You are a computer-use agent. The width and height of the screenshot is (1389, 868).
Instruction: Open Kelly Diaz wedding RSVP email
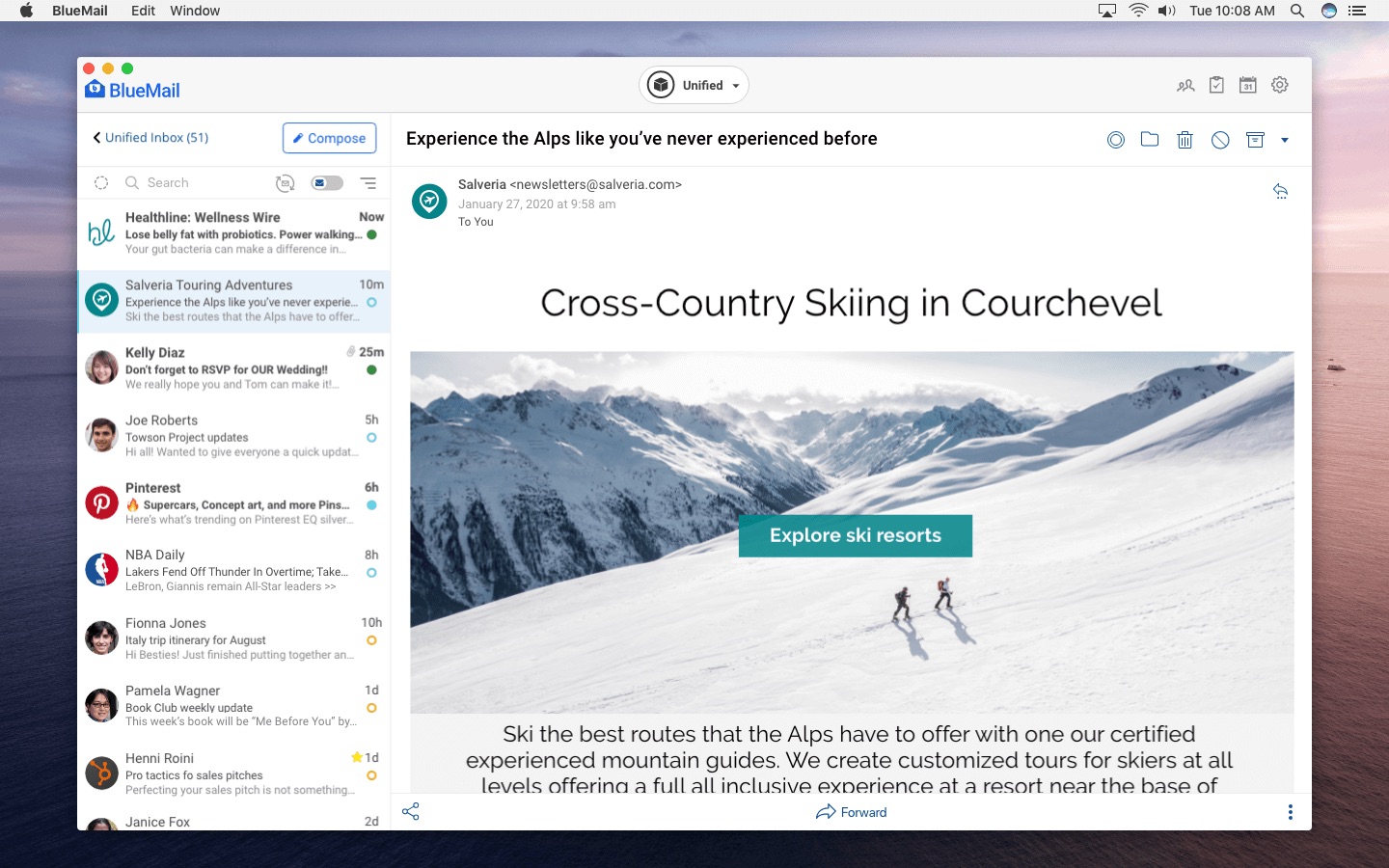[234, 368]
